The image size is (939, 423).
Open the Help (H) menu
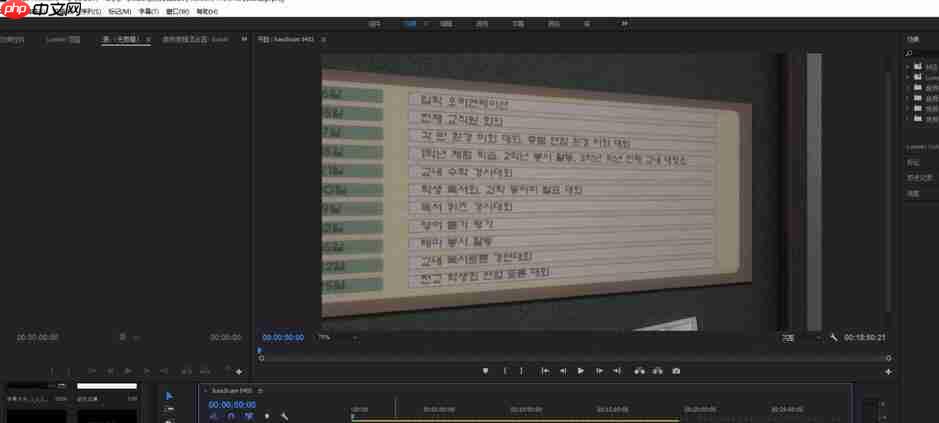207,11
